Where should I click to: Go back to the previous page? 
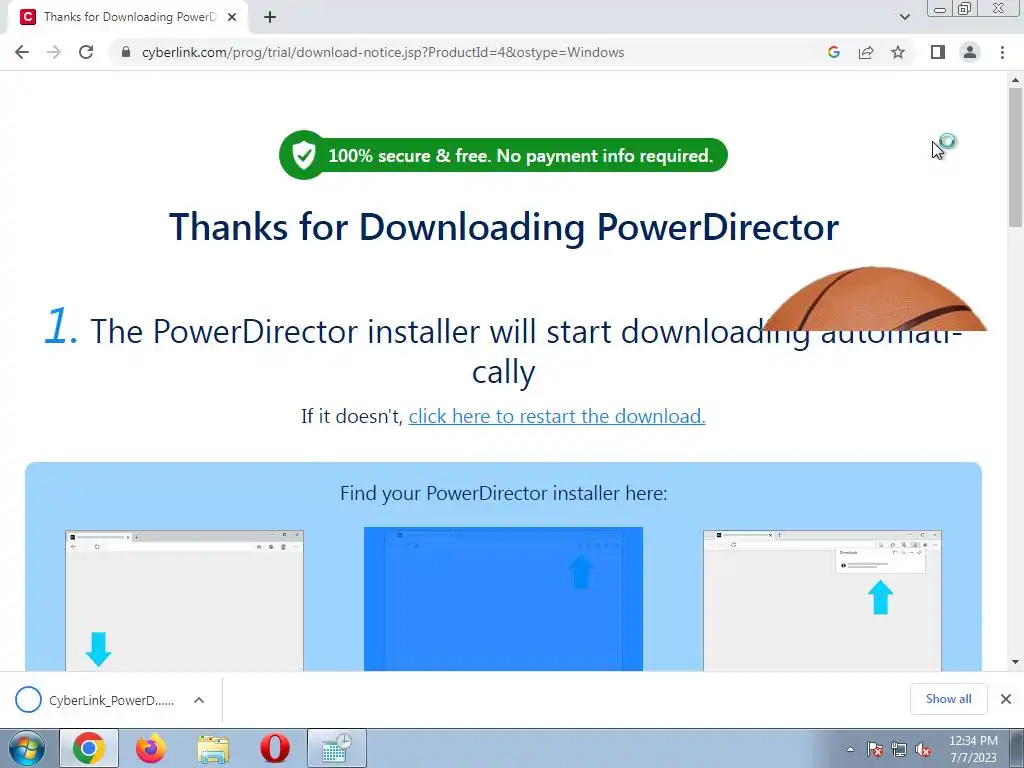click(22, 52)
